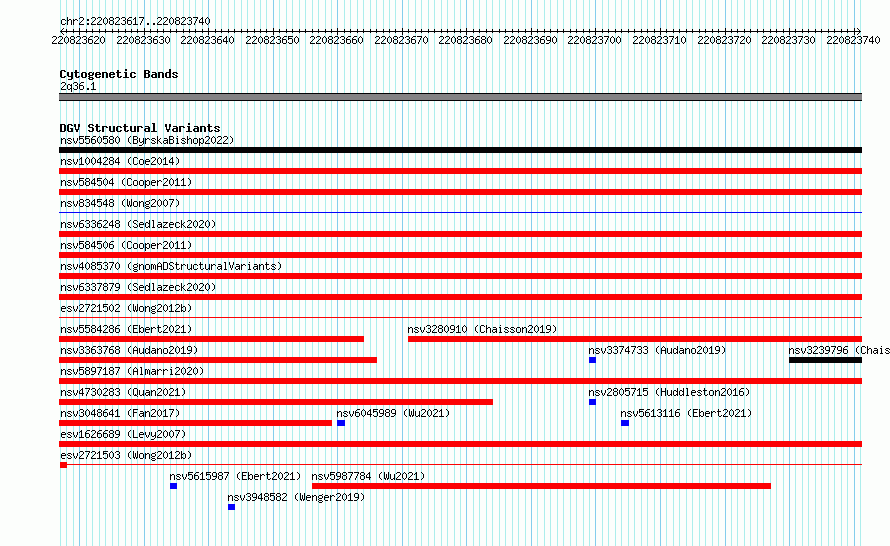Screen dimensions: 890x546
Task: Click the left arrow of the ruler
Action: tap(62, 31)
